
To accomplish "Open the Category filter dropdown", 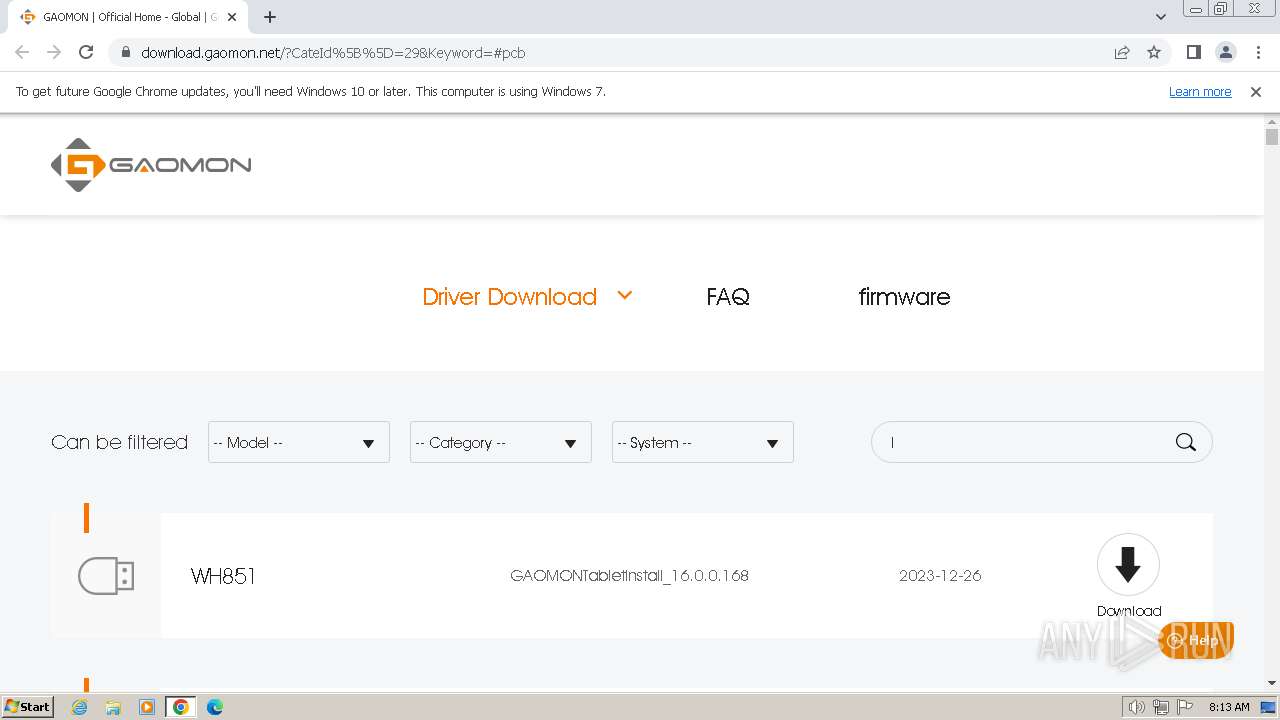I will [x=501, y=442].
